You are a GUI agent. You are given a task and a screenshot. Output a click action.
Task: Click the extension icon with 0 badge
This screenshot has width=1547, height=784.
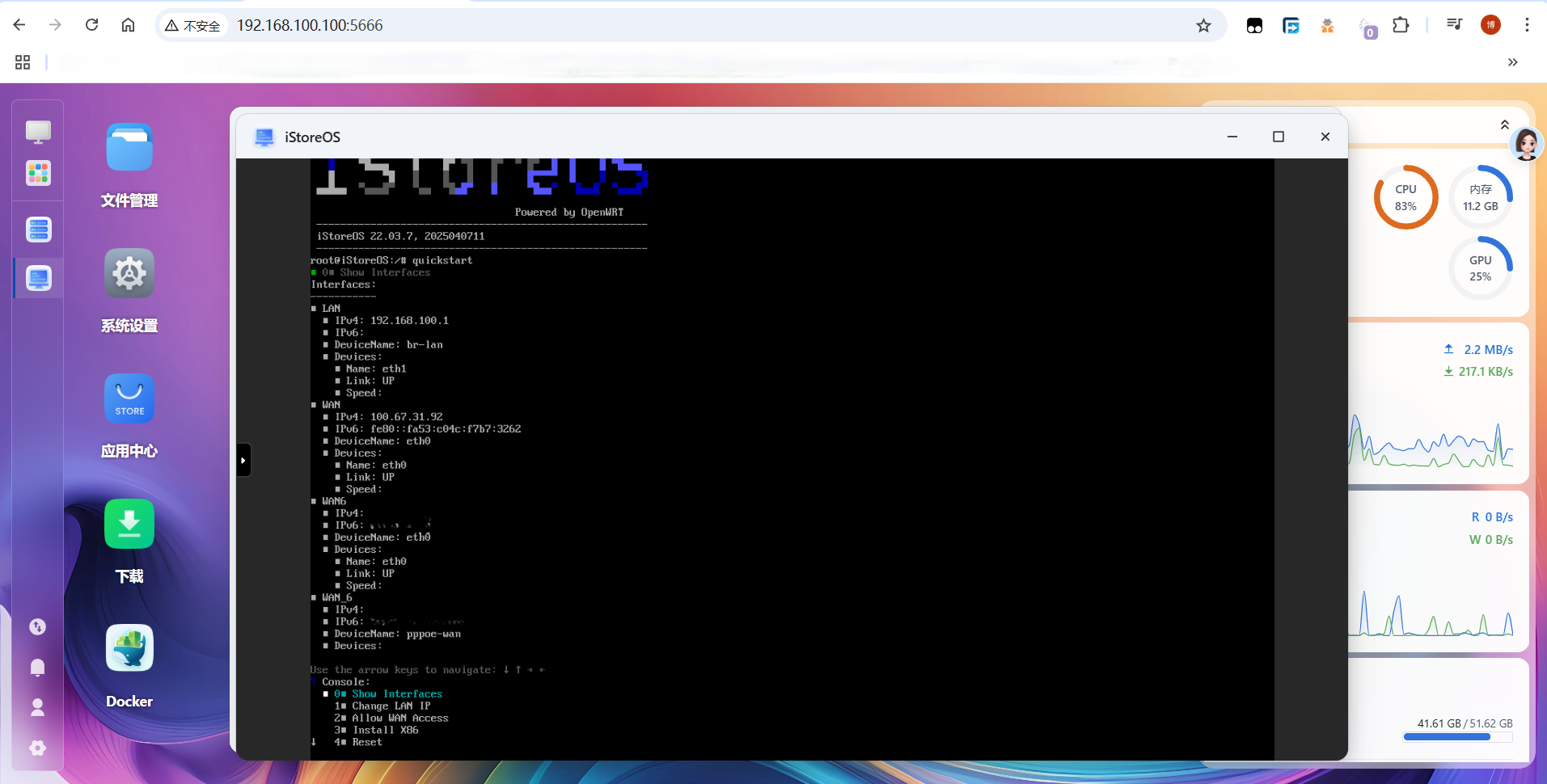click(1367, 28)
